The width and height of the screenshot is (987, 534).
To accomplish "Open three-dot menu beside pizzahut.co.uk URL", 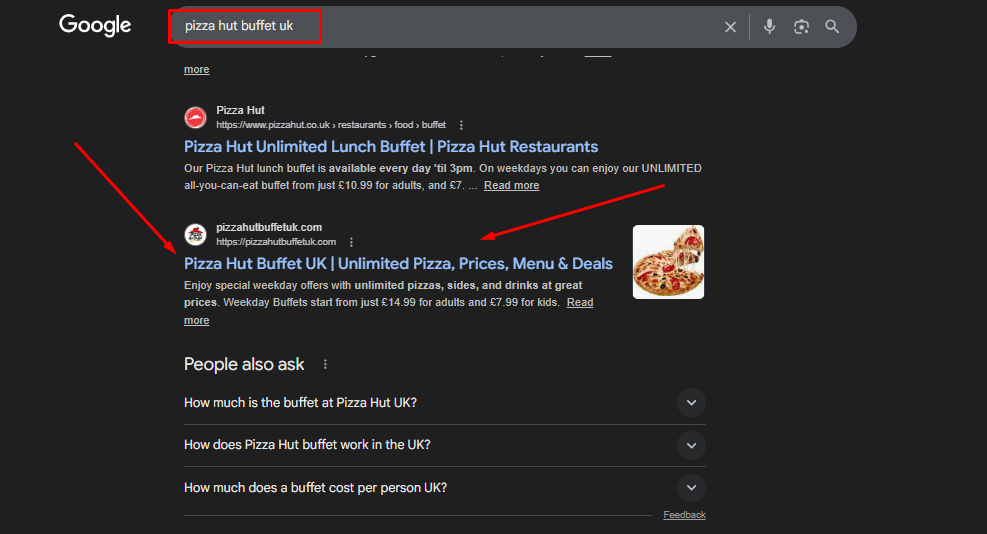I will click(x=461, y=125).
